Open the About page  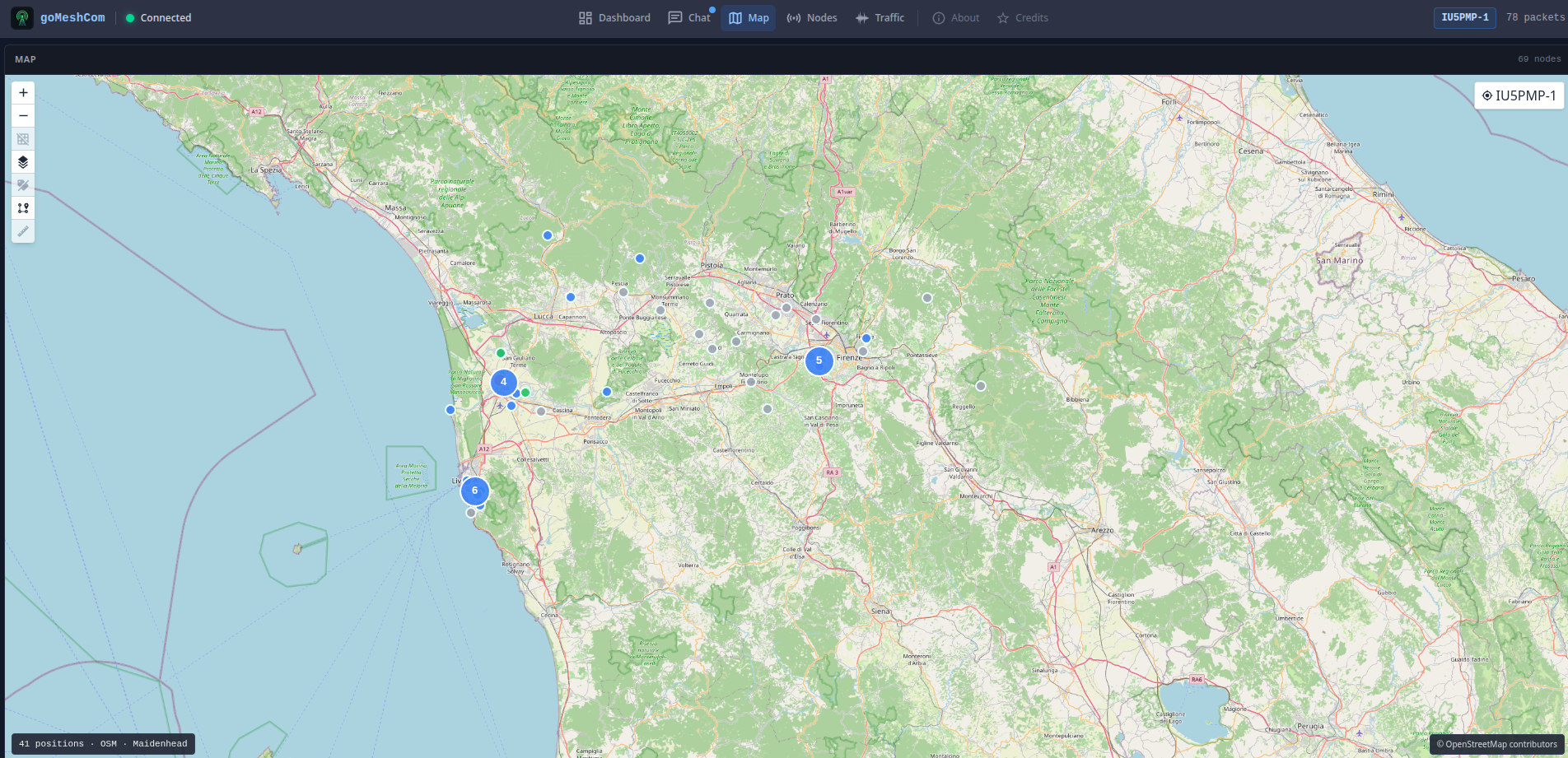pyautogui.click(x=956, y=18)
